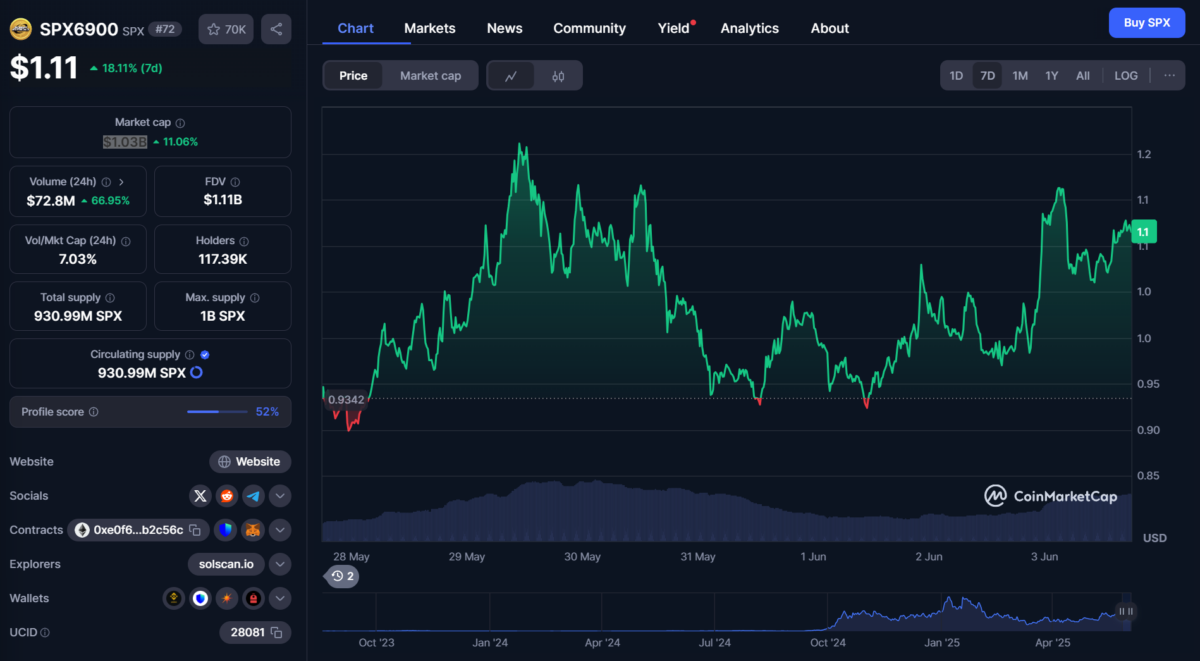Click the Total supply info icon
This screenshot has width=1200, height=661.
(x=110, y=298)
